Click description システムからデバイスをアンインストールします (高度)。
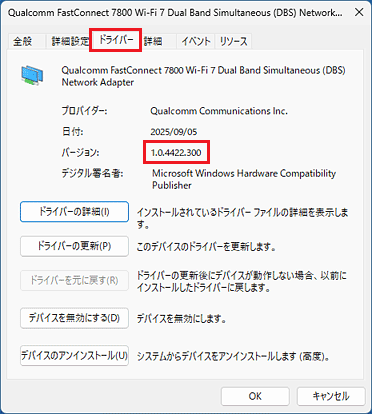The width and height of the screenshot is (372, 414). tap(234, 357)
